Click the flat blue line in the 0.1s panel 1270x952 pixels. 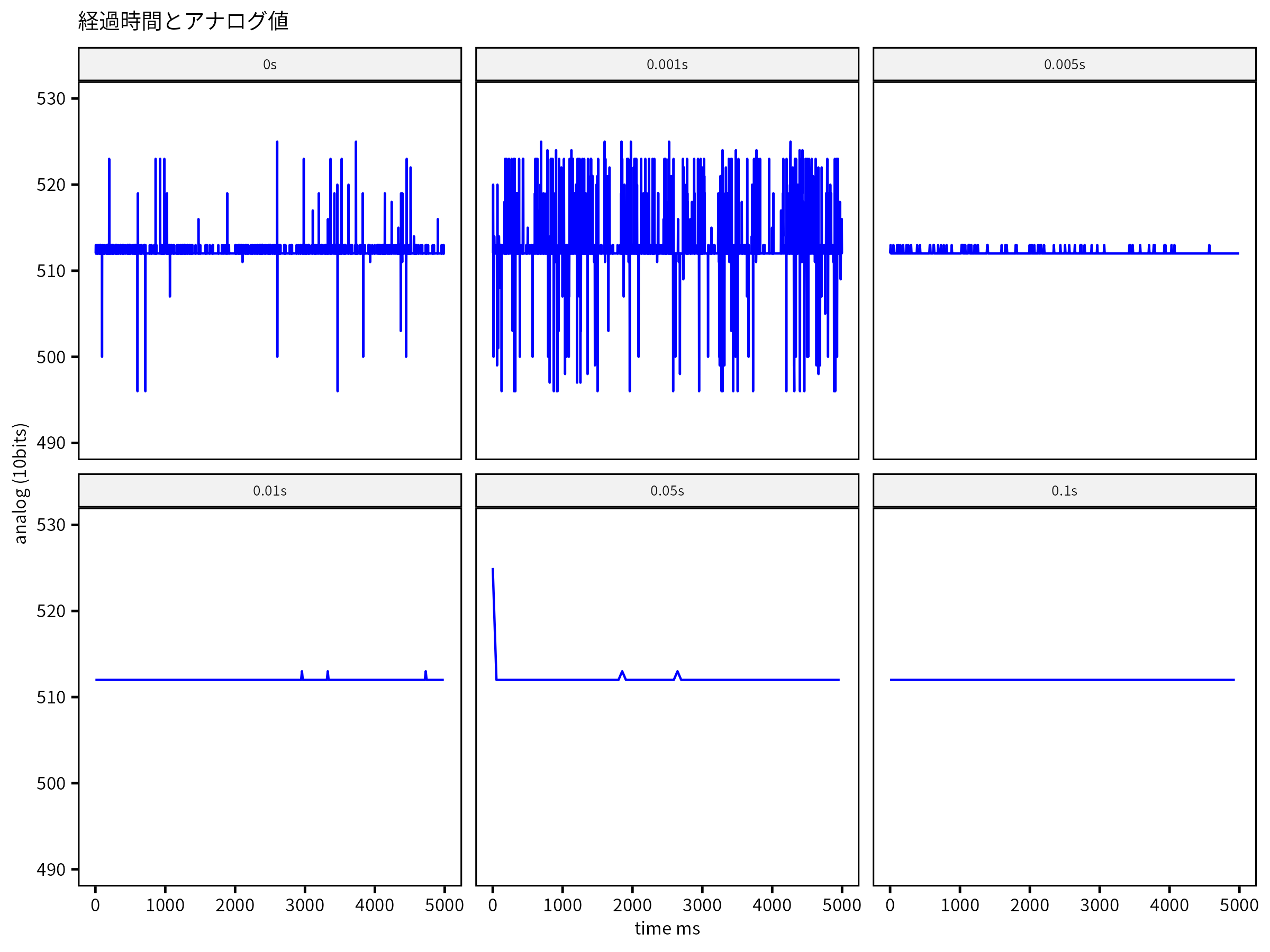point(1062,680)
